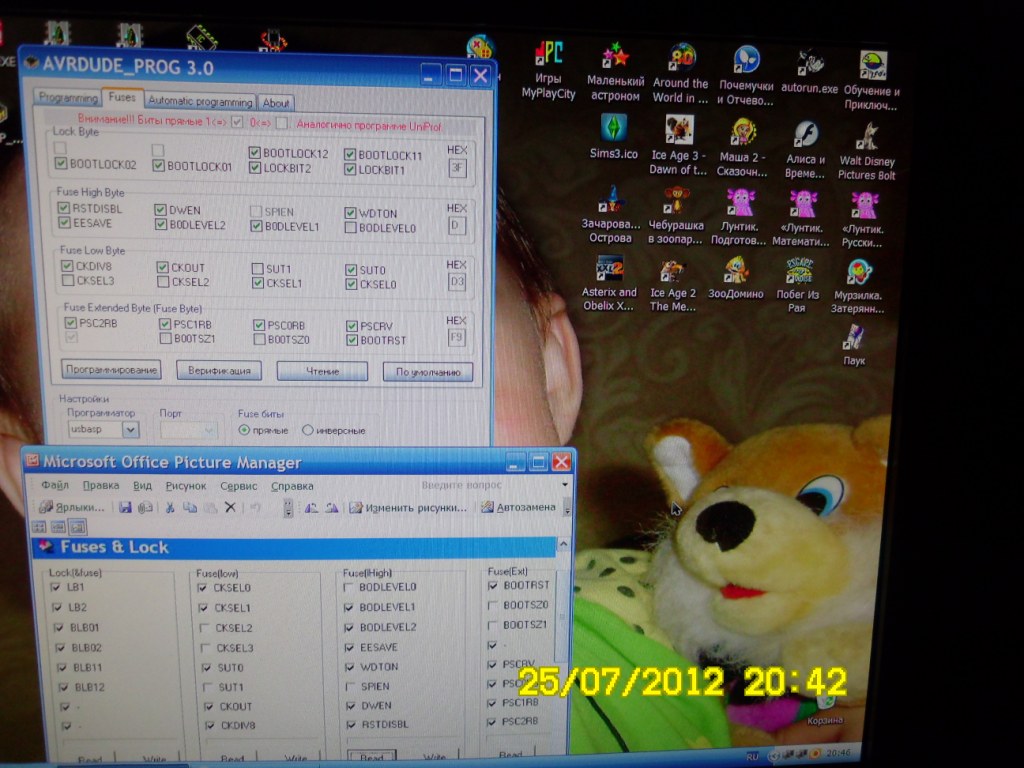The height and width of the screenshot is (768, 1024).
Task: Select the Маленький астроном desktop icon
Action: (615, 72)
